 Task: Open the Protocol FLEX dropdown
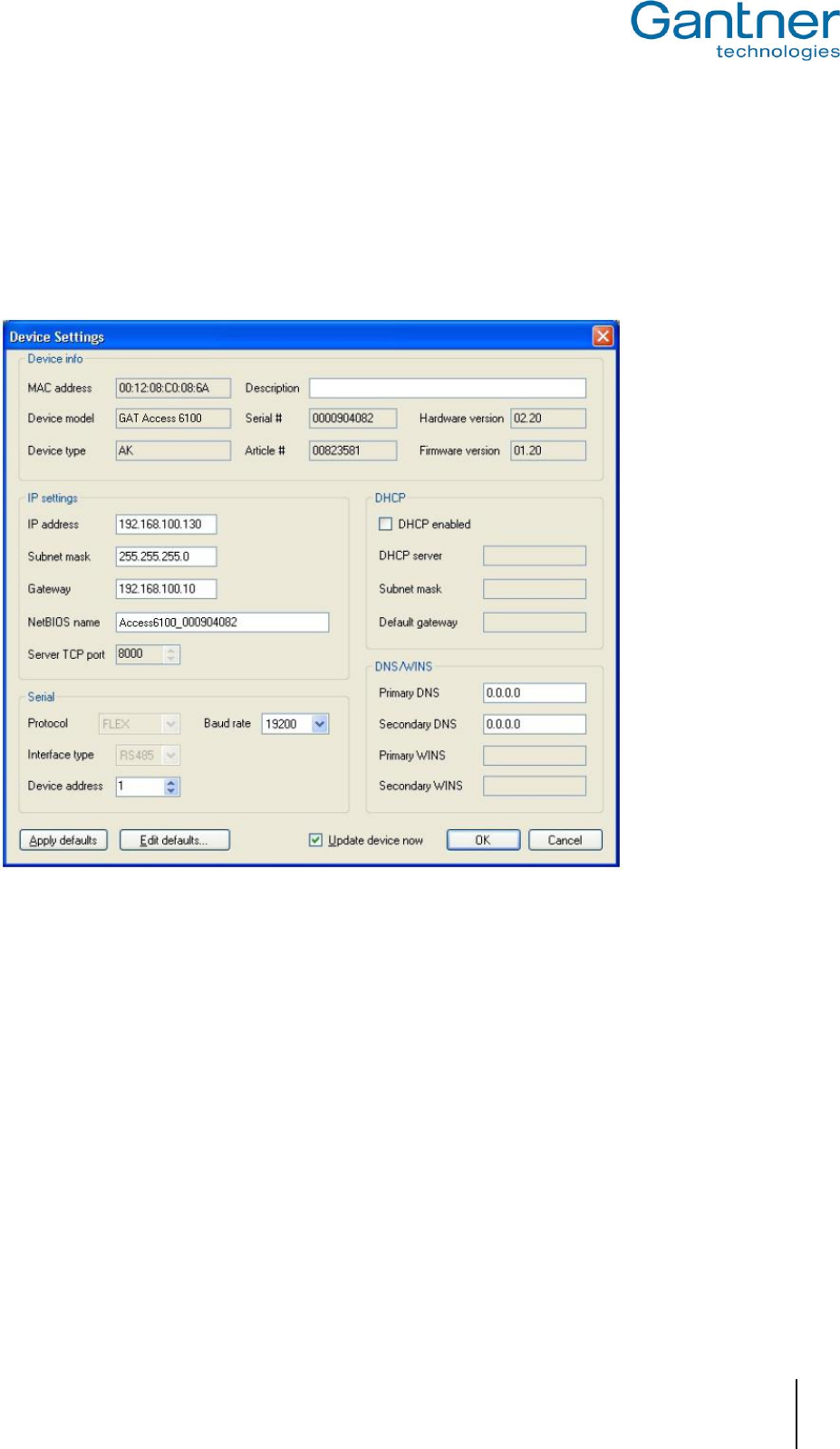(x=170, y=724)
